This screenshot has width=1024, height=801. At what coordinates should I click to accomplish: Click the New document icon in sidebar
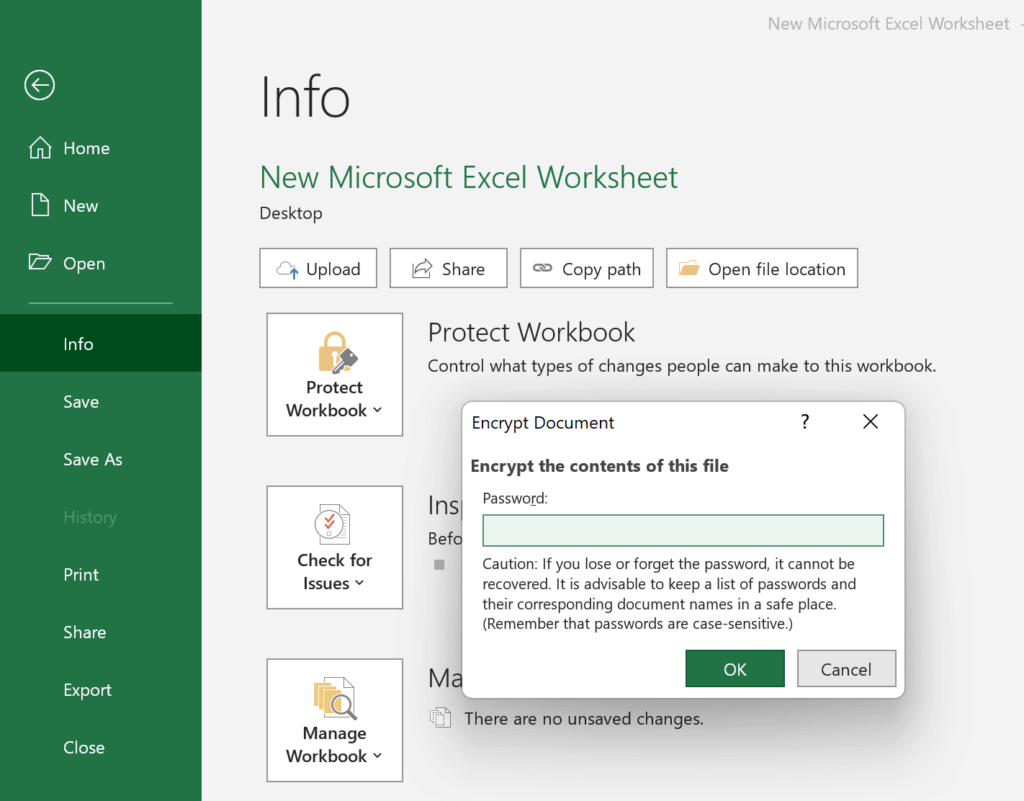[40, 205]
